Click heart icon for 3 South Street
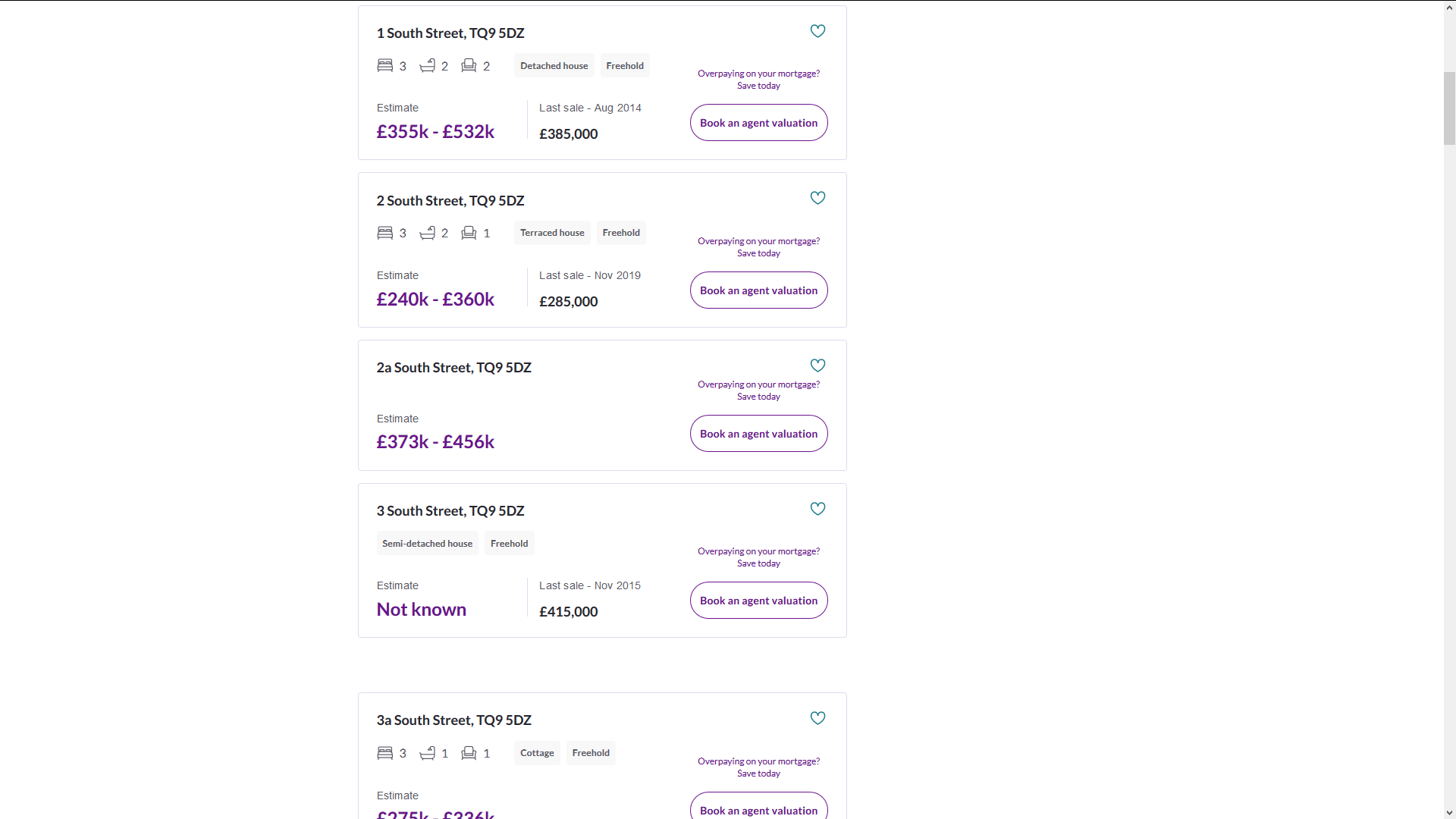This screenshot has width=1456, height=819. pyautogui.click(x=817, y=509)
